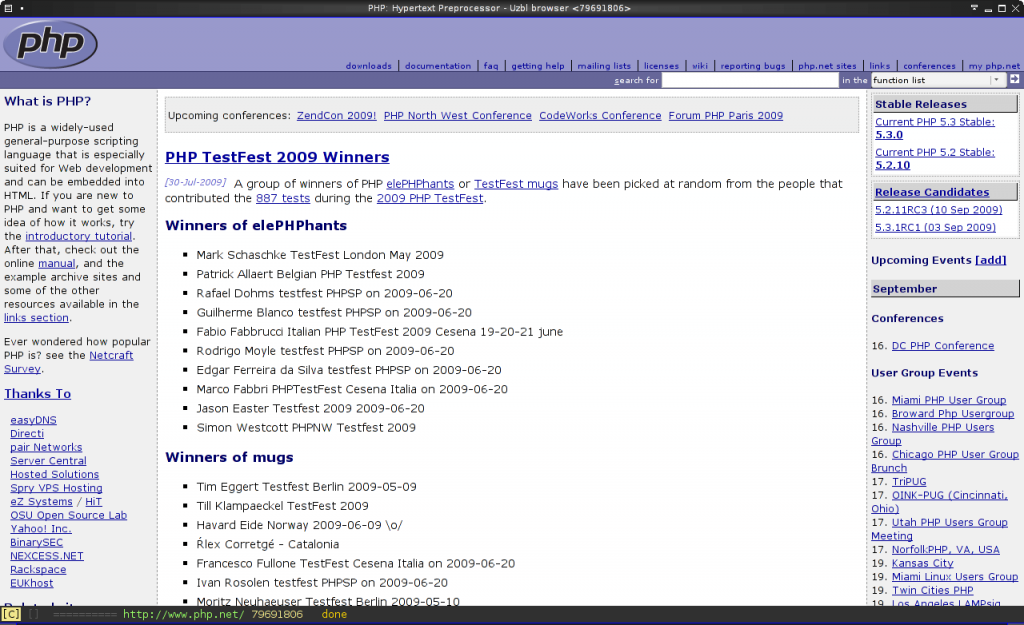Open PHP TestFest 2009 Winners headline
1024x625 pixels.
point(277,157)
